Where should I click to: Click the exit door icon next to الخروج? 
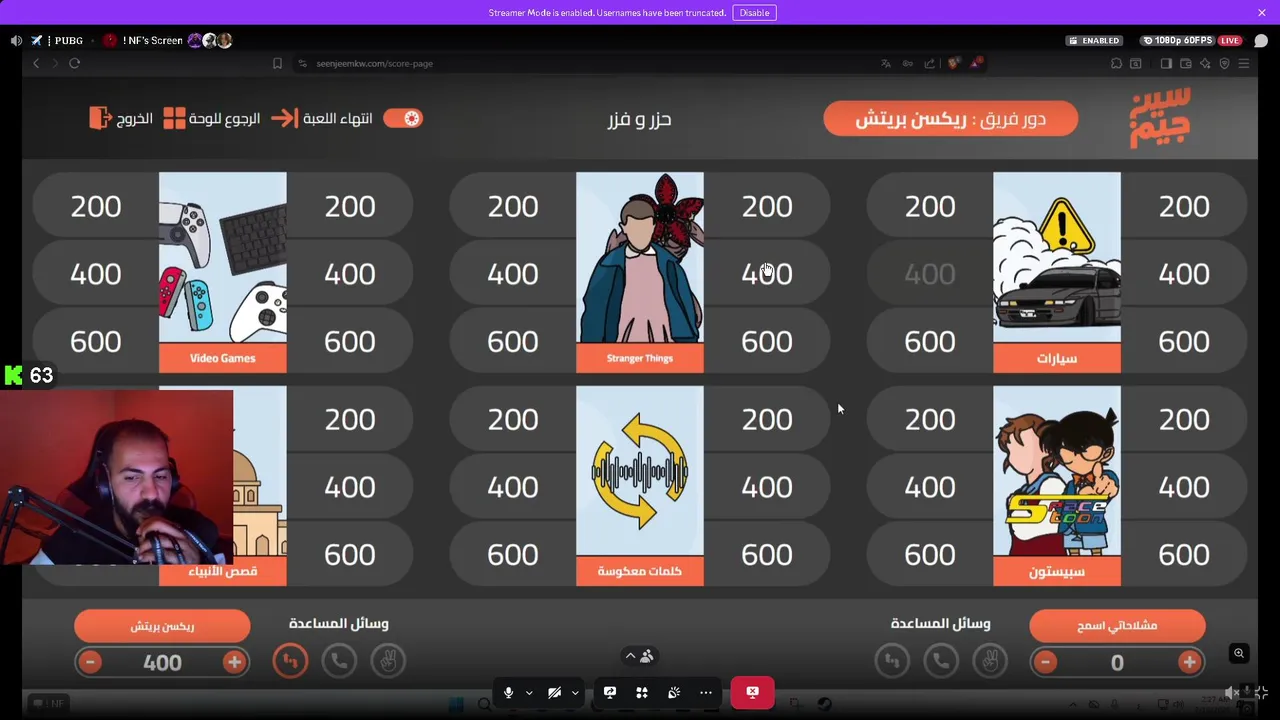coord(100,118)
